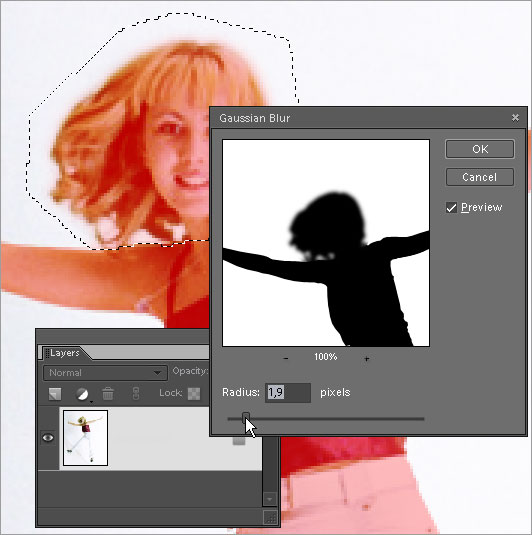Click OK in Gaussian Blur dialog
532x535 pixels.
tap(479, 149)
